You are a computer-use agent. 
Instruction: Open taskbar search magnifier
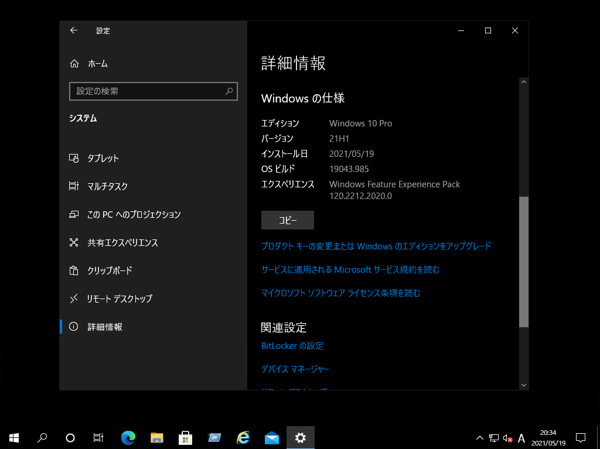pyautogui.click(x=42, y=438)
